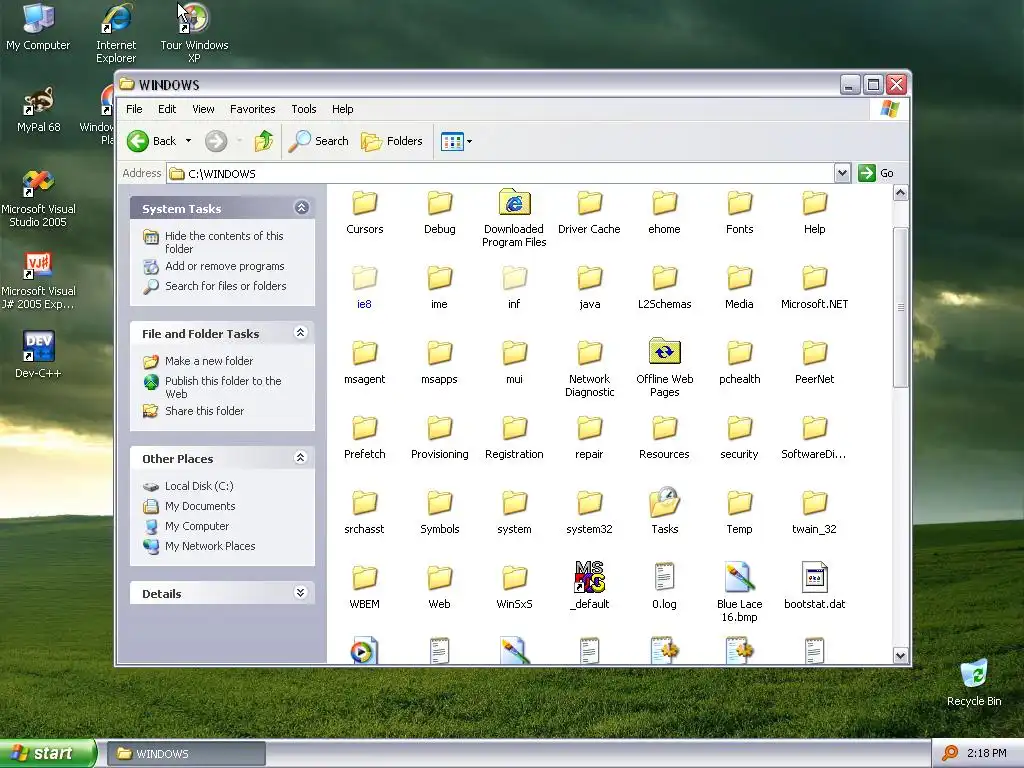Select the WinSxS folder
The height and width of the screenshot is (768, 1024).
click(x=514, y=586)
